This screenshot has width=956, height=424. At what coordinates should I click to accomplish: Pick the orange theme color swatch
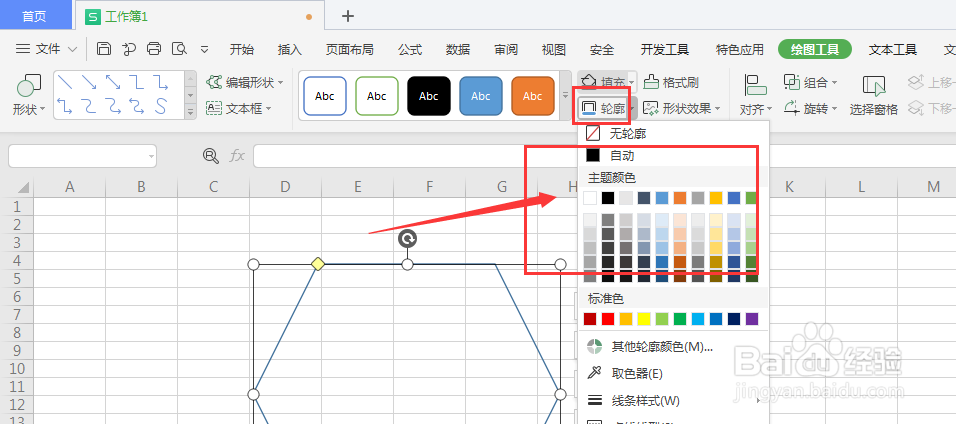[680, 198]
